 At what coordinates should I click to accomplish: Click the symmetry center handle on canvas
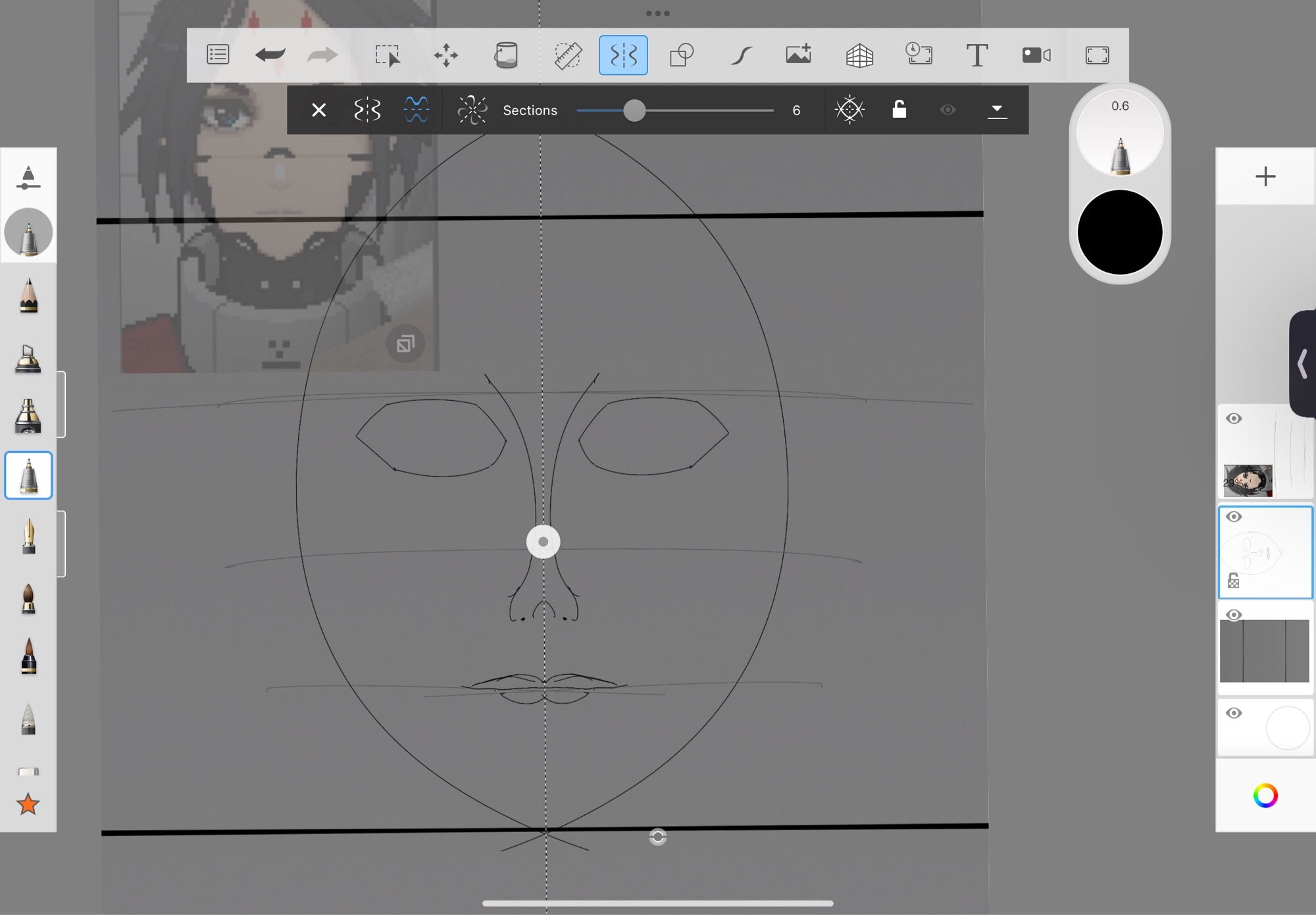543,542
